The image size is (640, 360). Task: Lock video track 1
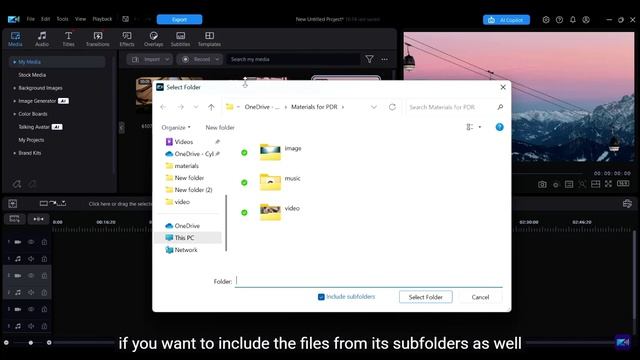pyautogui.click(x=44, y=242)
